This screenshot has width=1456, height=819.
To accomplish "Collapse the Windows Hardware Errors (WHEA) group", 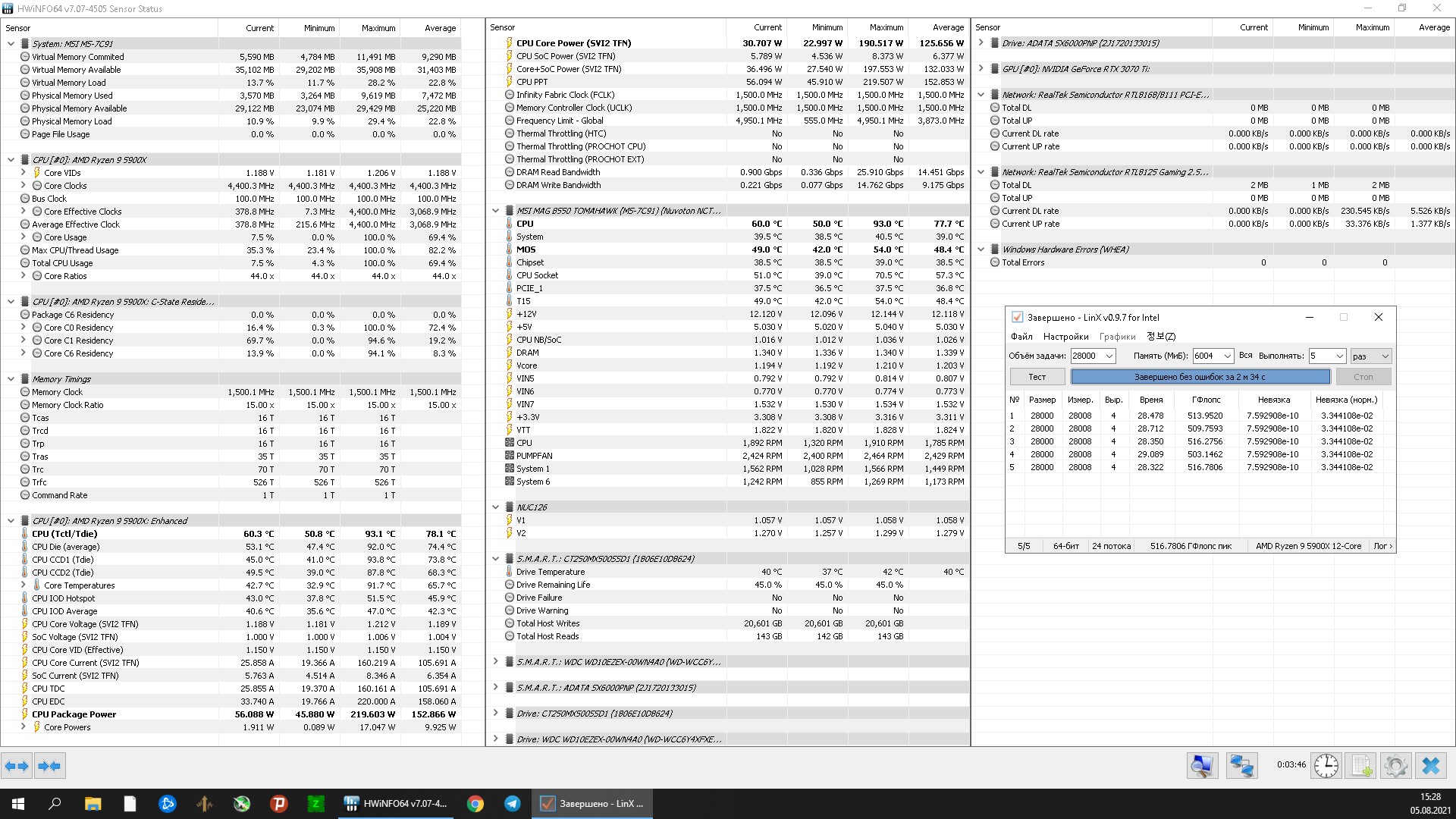I will (x=981, y=249).
